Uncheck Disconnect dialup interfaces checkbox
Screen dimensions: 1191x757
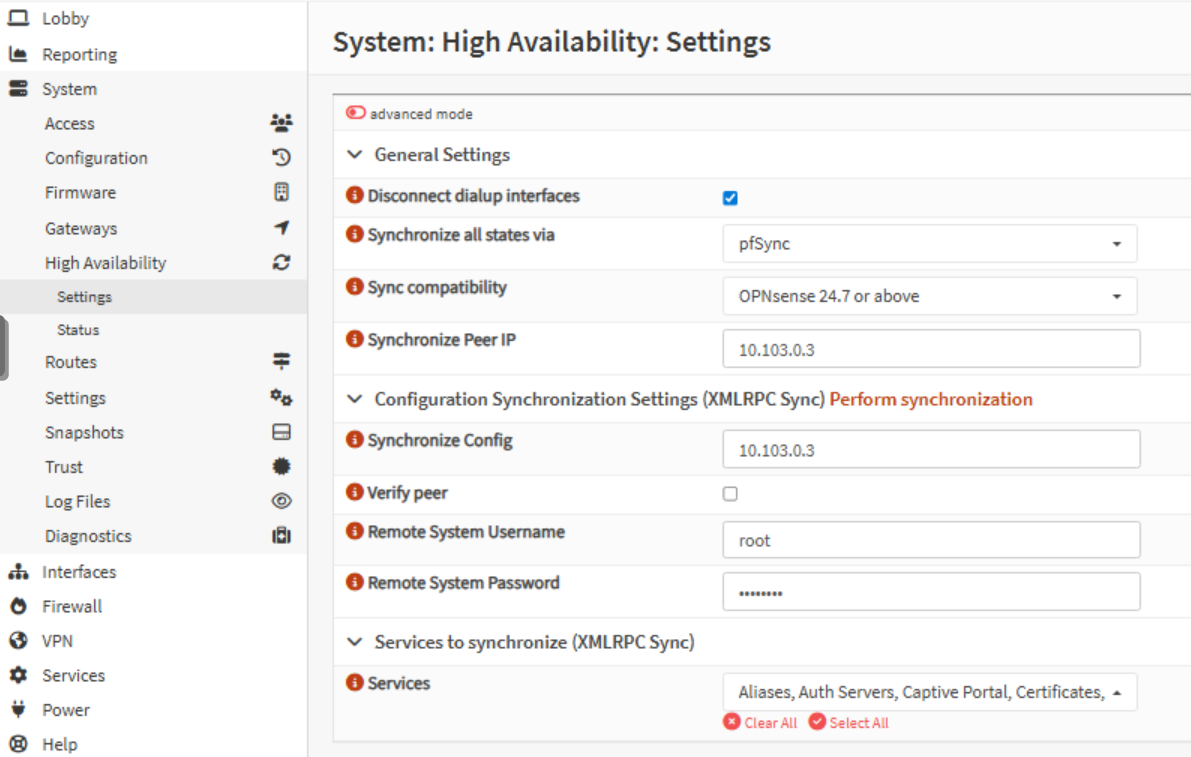tap(730, 198)
